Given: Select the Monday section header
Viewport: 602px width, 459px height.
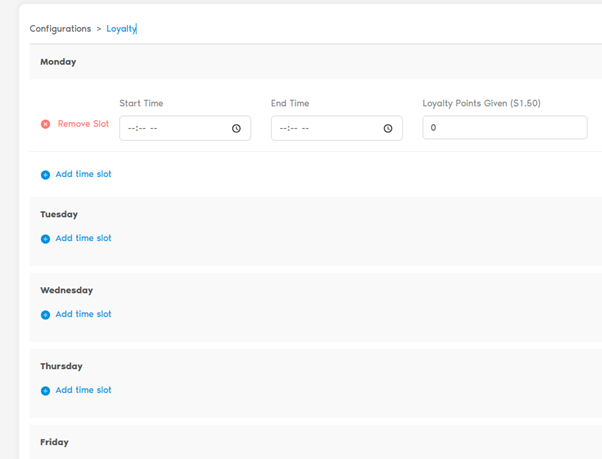Looking at the screenshot, I should point(58,62).
